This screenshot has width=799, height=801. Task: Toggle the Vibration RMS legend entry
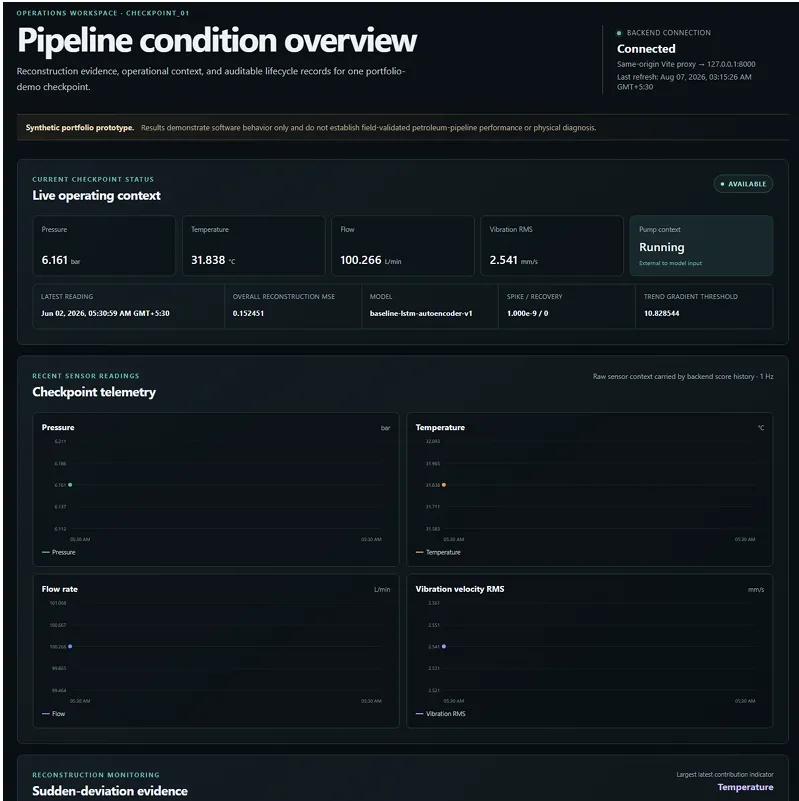440,714
